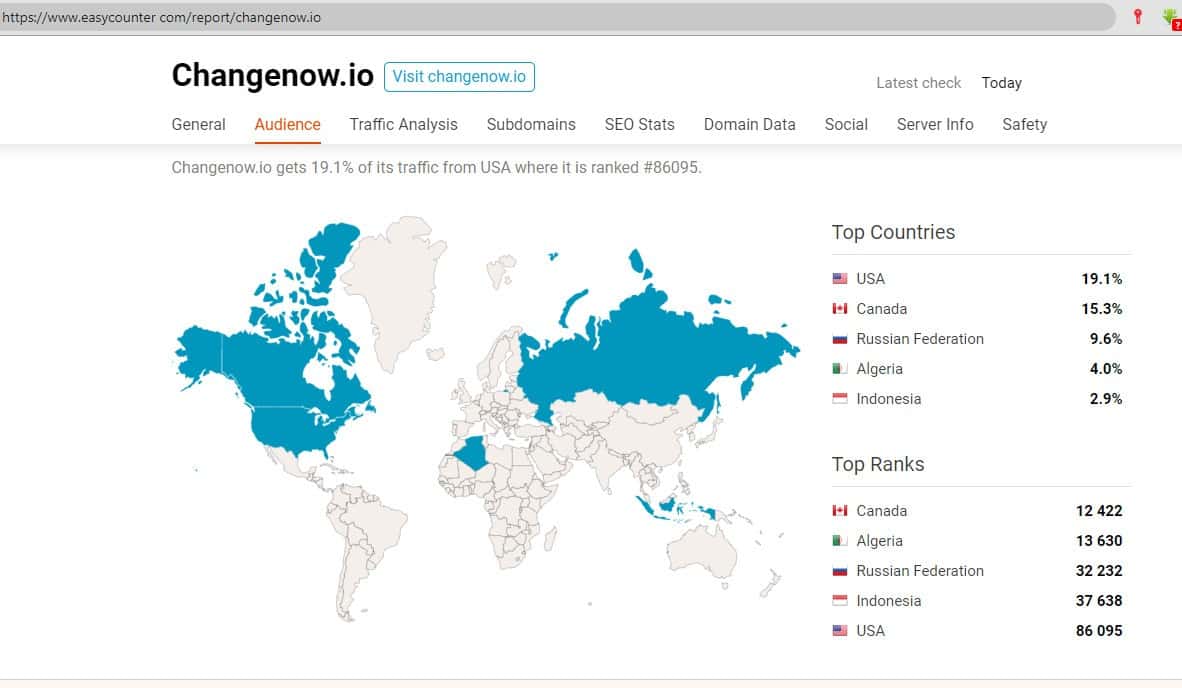Click the Canada flag icon in Top Countries
Image resolution: width=1182 pixels, height=688 pixels.
tap(840, 309)
